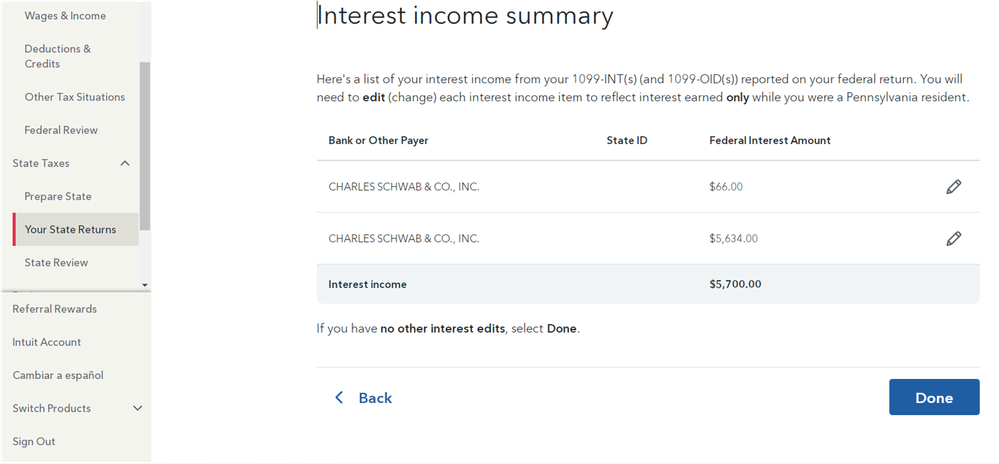Sign Out of the account
999x464 pixels.
click(34, 441)
